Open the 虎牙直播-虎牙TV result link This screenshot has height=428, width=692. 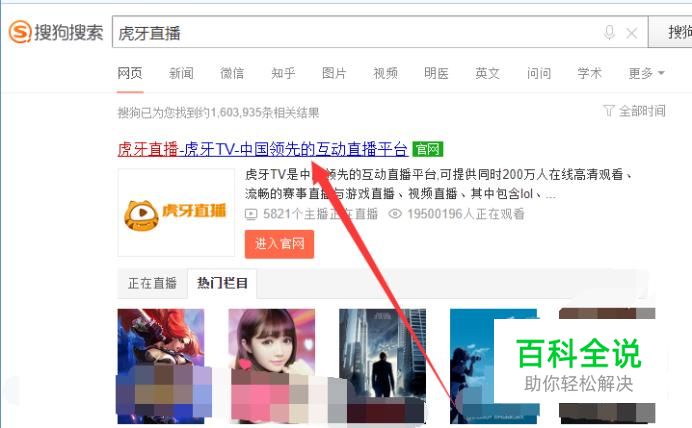click(262, 150)
